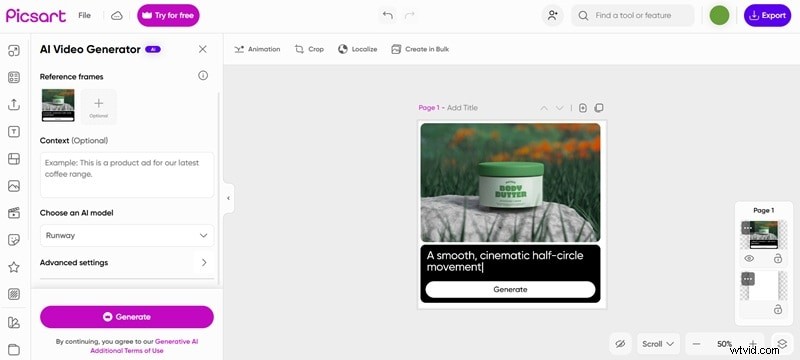Move page up with the up chevron
The width and height of the screenshot is (800, 360).
pyautogui.click(x=544, y=108)
